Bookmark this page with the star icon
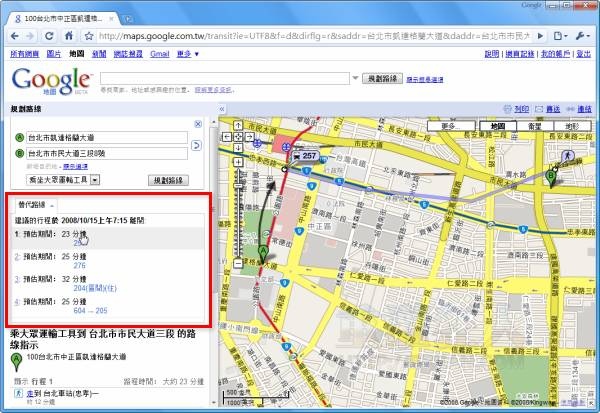 tap(89, 36)
